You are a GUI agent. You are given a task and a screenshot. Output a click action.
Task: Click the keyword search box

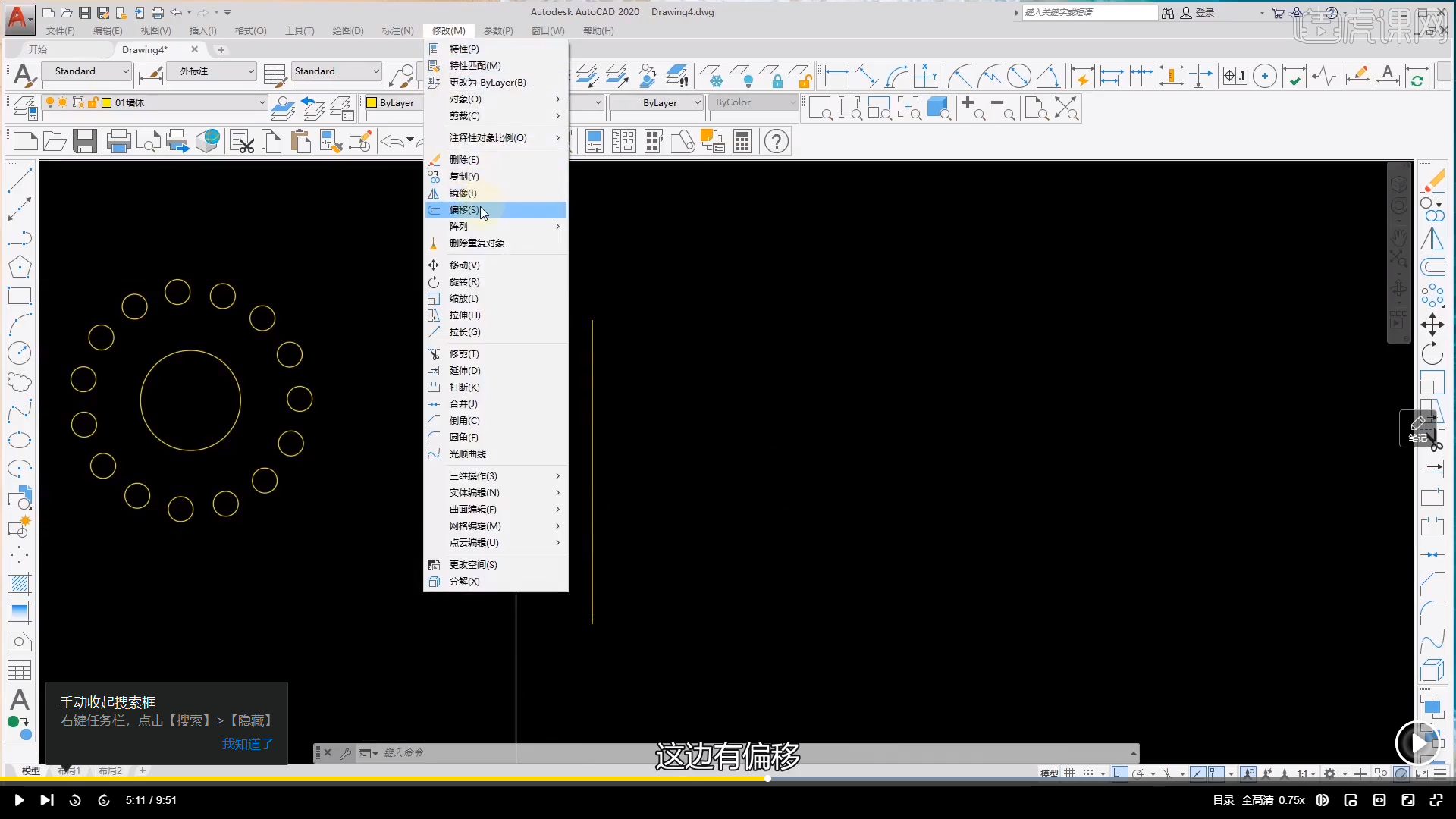(x=1090, y=13)
